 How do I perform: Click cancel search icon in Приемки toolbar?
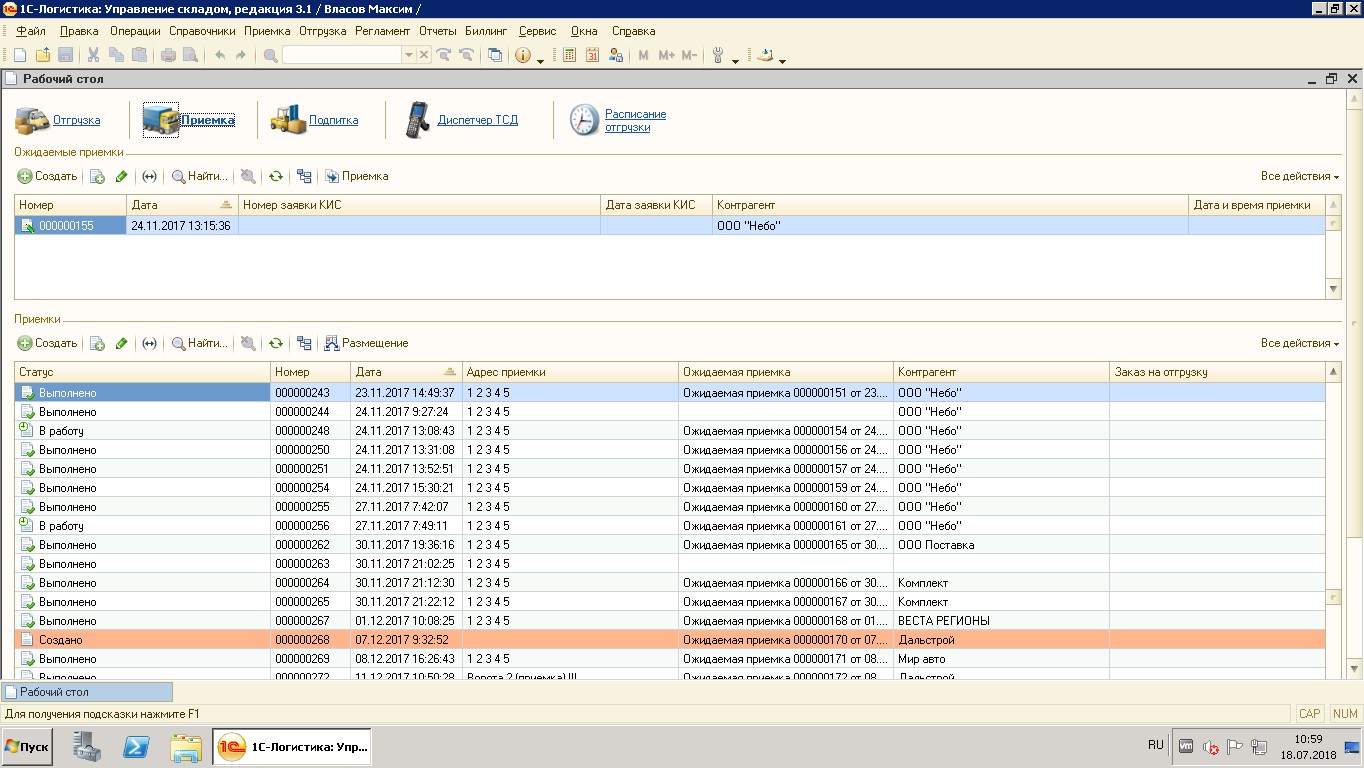[248, 343]
